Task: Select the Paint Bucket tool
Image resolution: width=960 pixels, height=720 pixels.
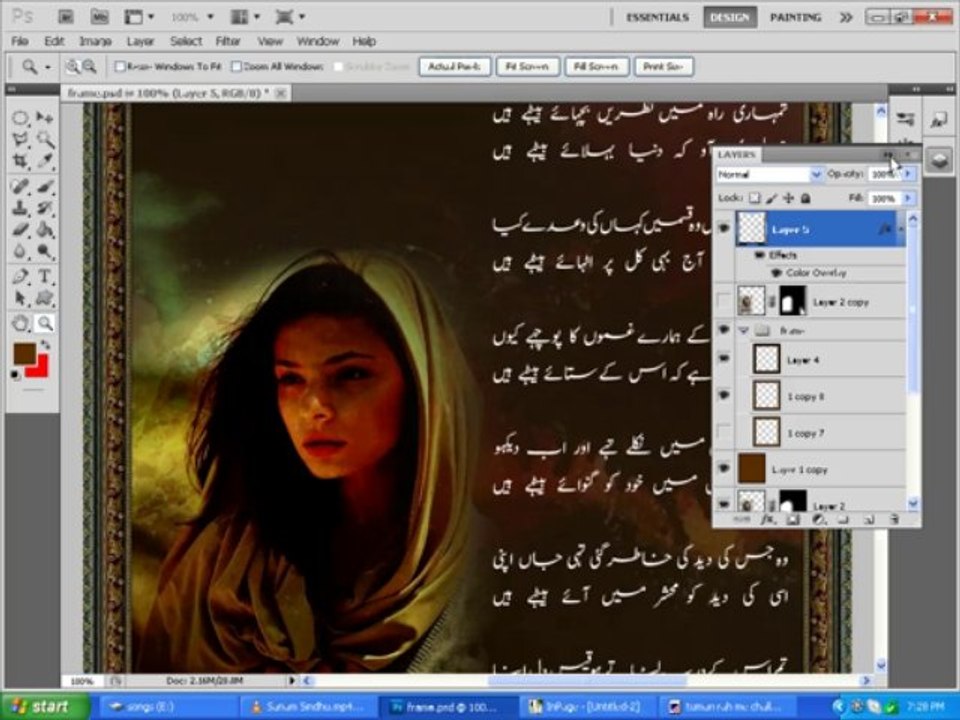Action: (44, 230)
